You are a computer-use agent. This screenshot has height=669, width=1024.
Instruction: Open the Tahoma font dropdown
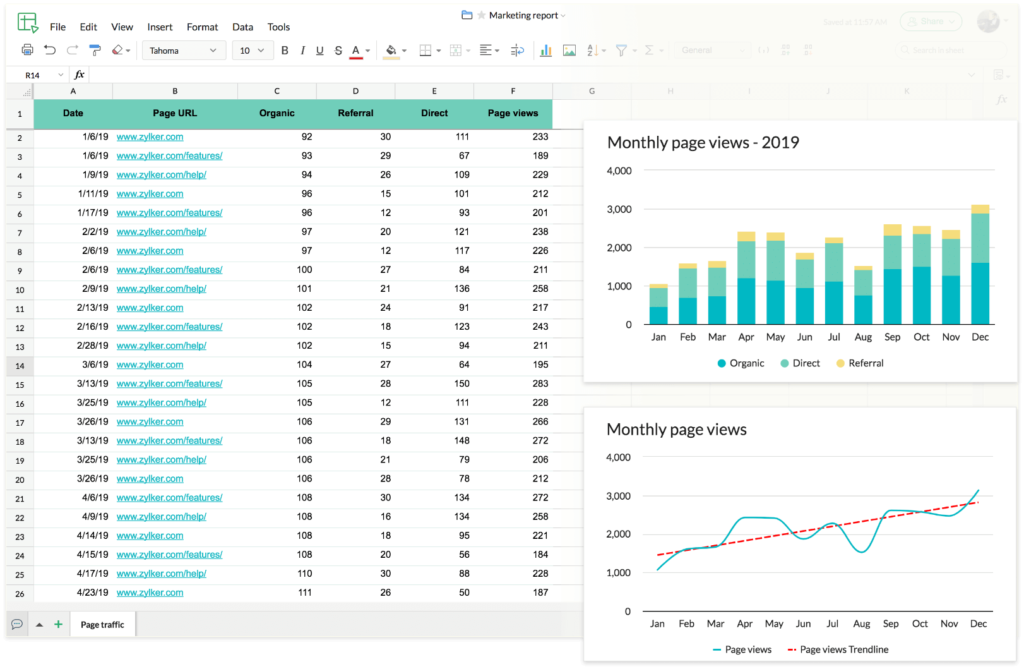tap(183, 50)
